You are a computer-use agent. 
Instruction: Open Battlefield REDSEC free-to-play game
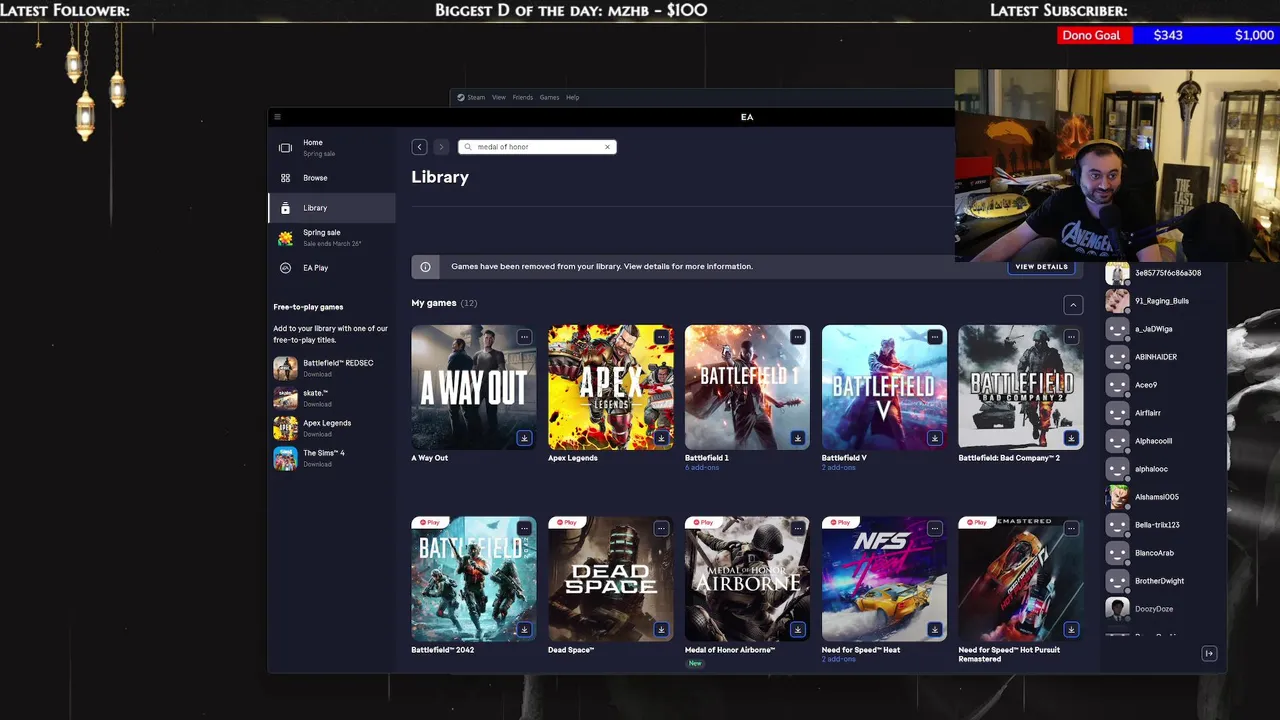[x=332, y=368]
